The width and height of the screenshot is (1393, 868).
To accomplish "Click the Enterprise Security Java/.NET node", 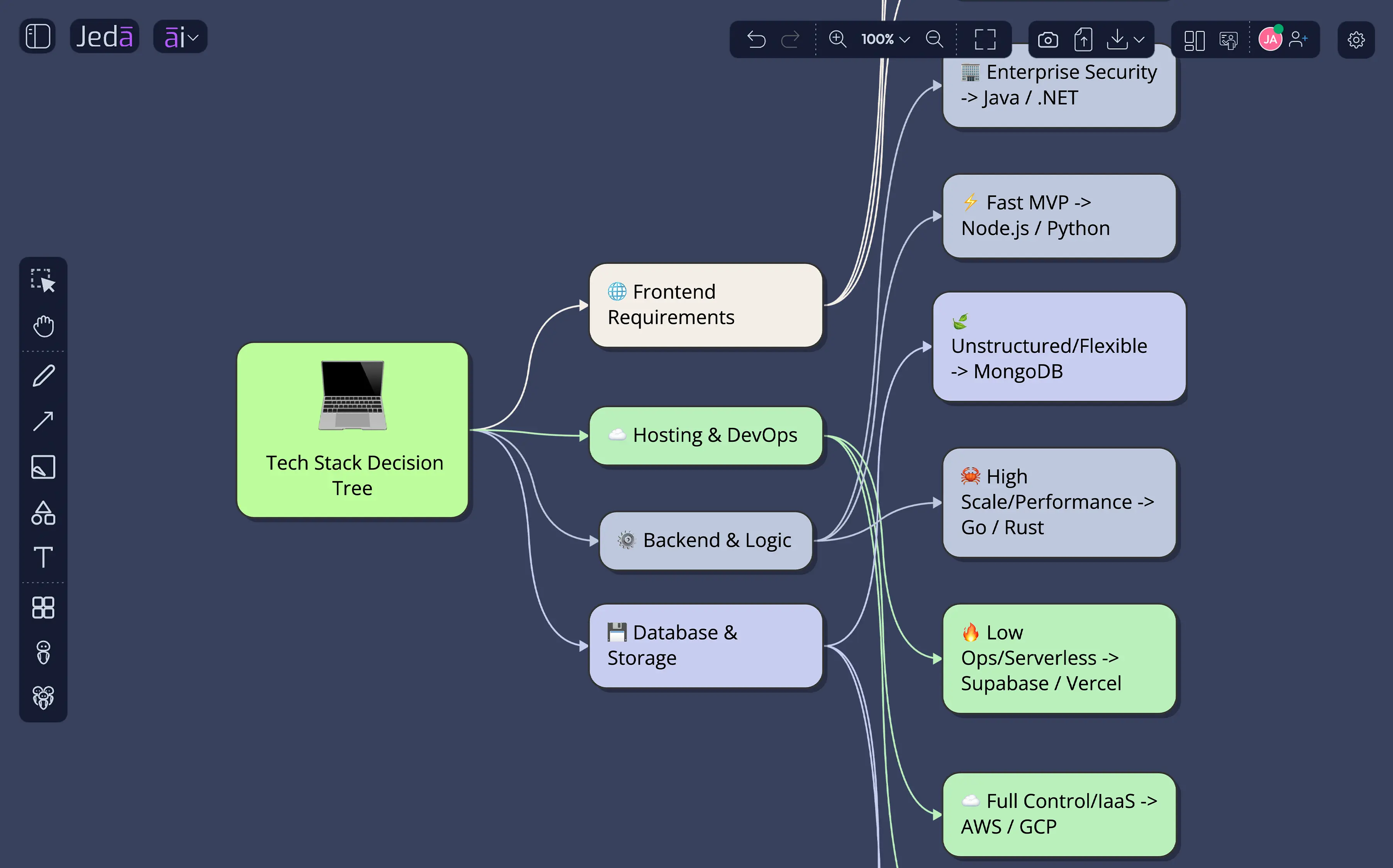I will coord(1059,86).
